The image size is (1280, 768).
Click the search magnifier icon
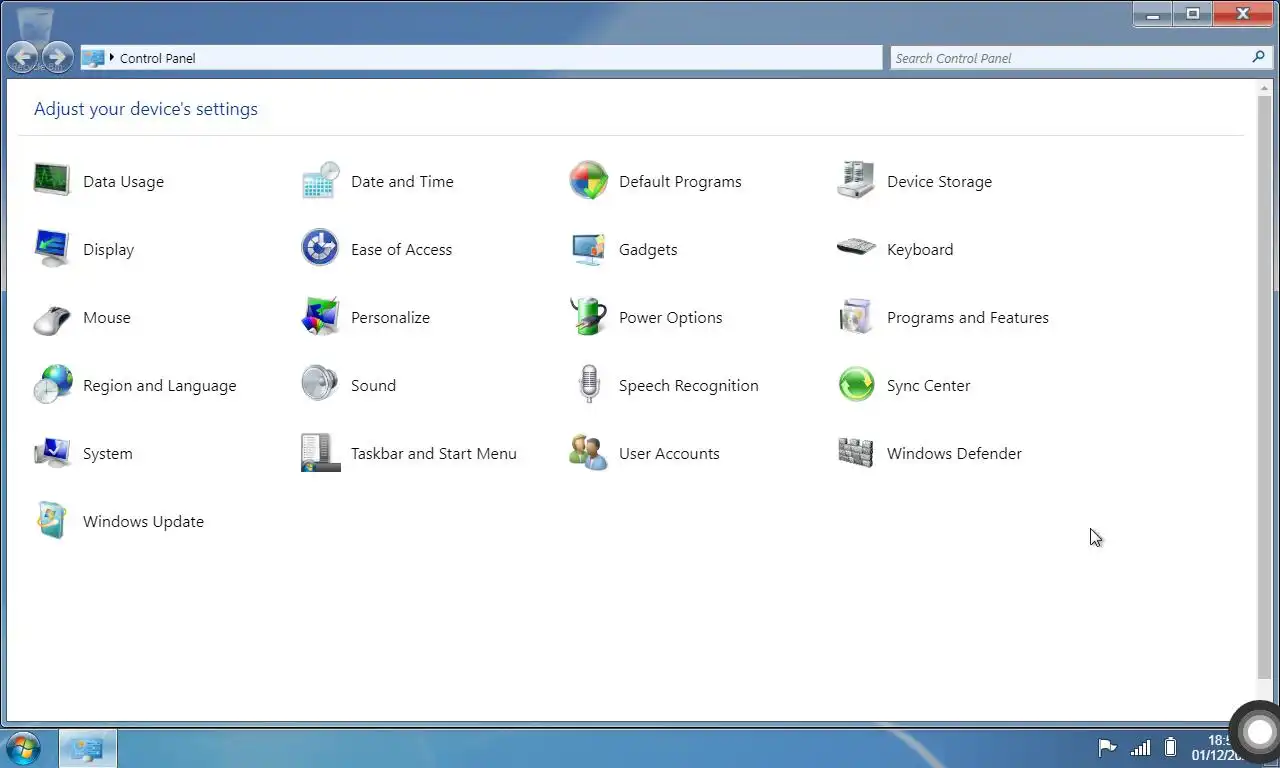1258,57
